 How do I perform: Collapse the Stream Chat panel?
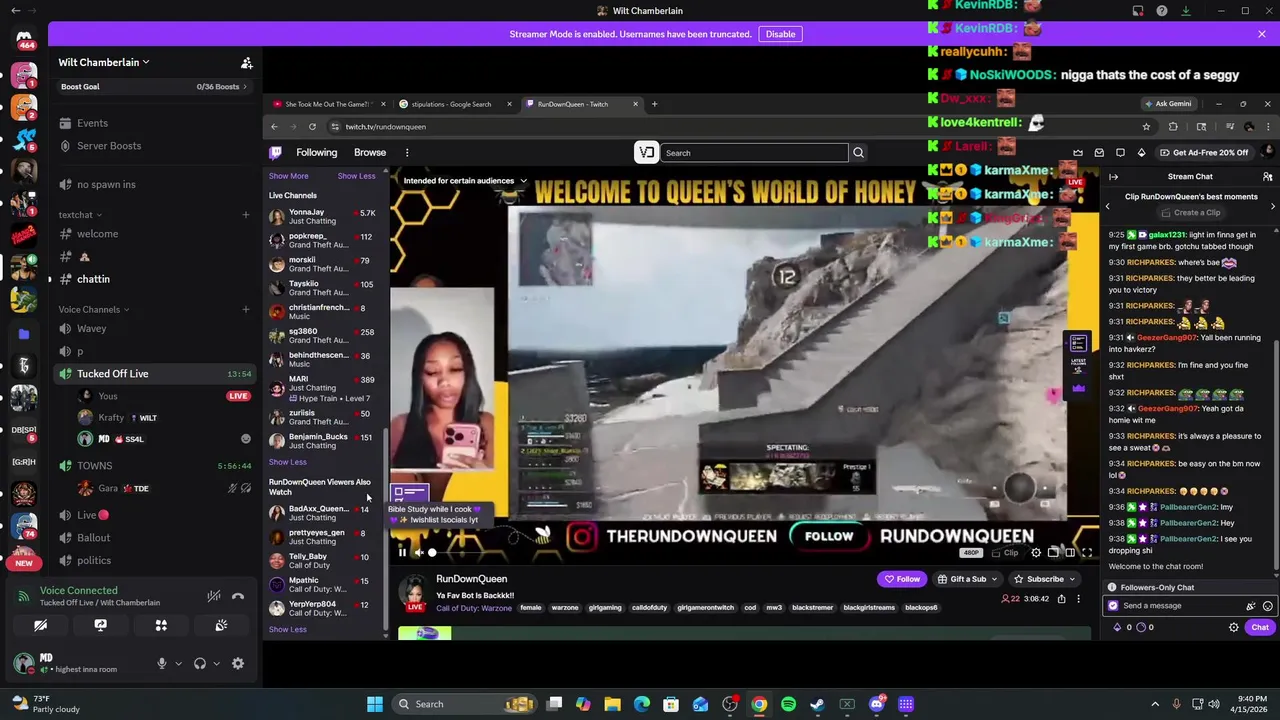point(1113,177)
